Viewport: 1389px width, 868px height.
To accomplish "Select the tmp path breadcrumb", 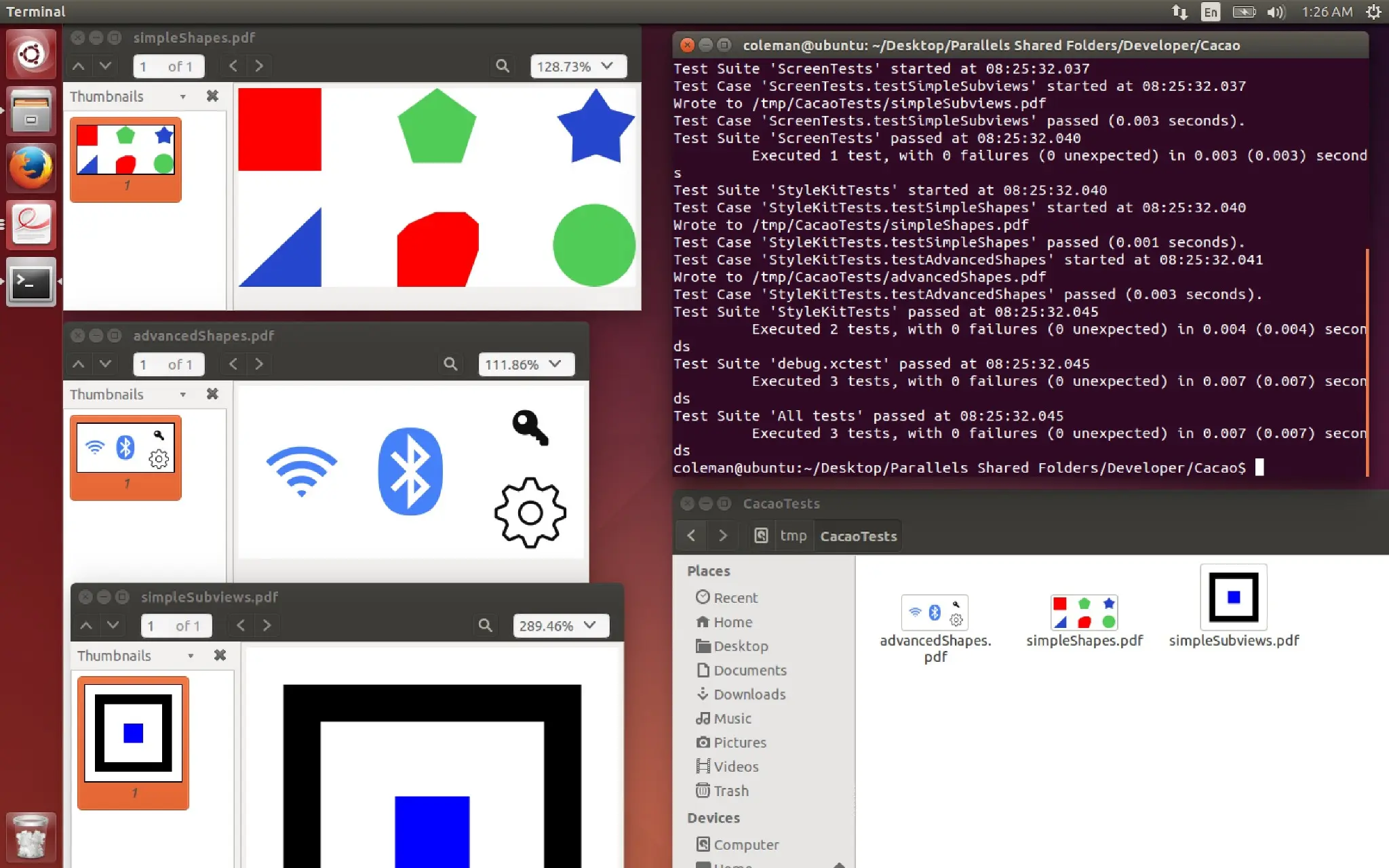I will coord(793,536).
